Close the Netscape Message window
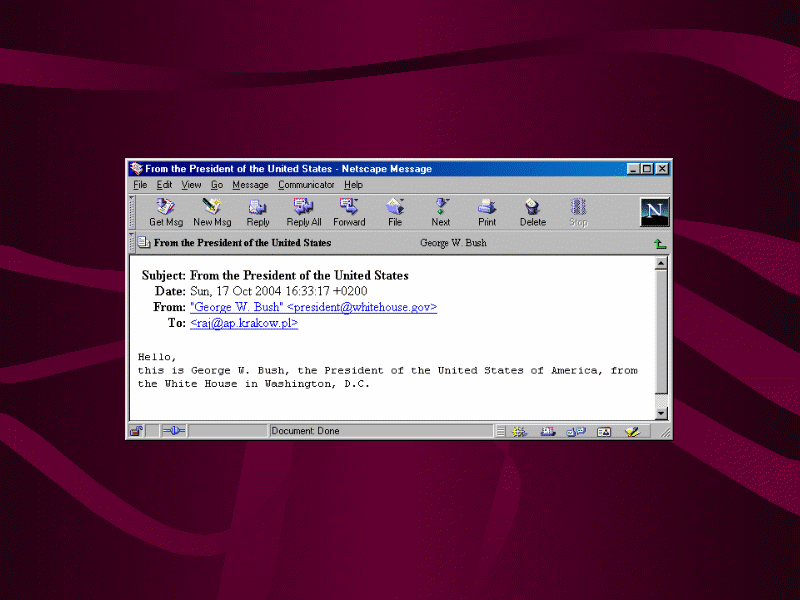The width and height of the screenshot is (800, 600). 662,169
